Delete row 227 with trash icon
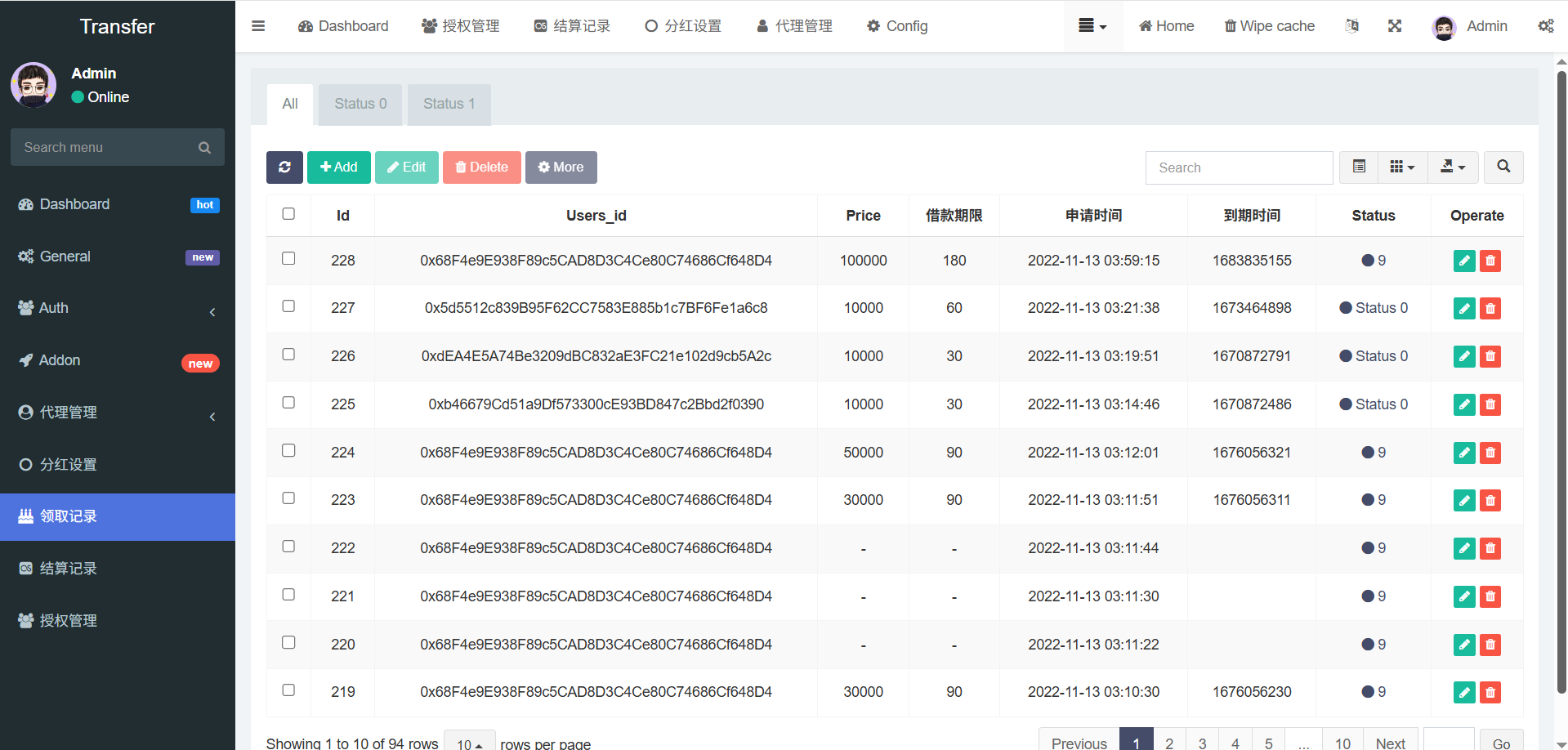Viewport: 1568px width, 750px height. pyautogui.click(x=1490, y=309)
